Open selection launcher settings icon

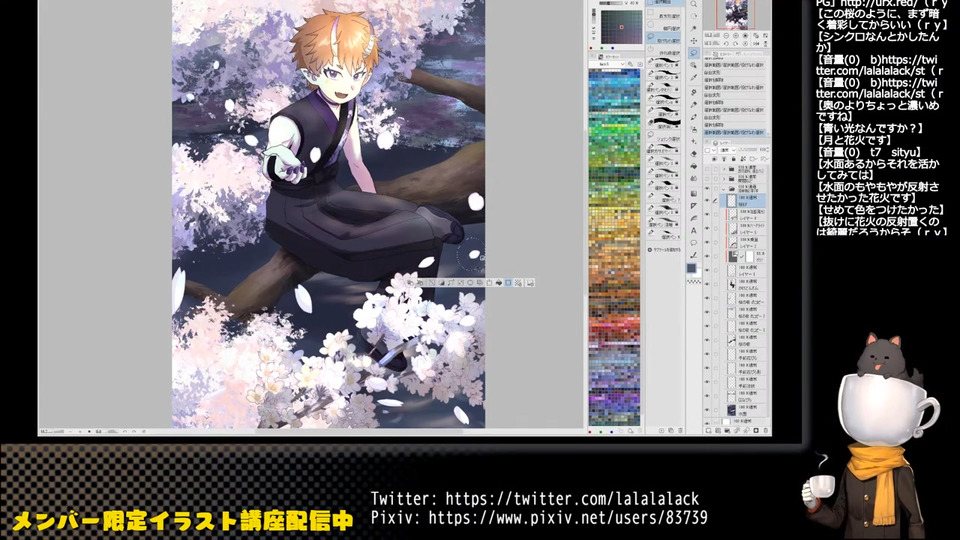tap(530, 283)
